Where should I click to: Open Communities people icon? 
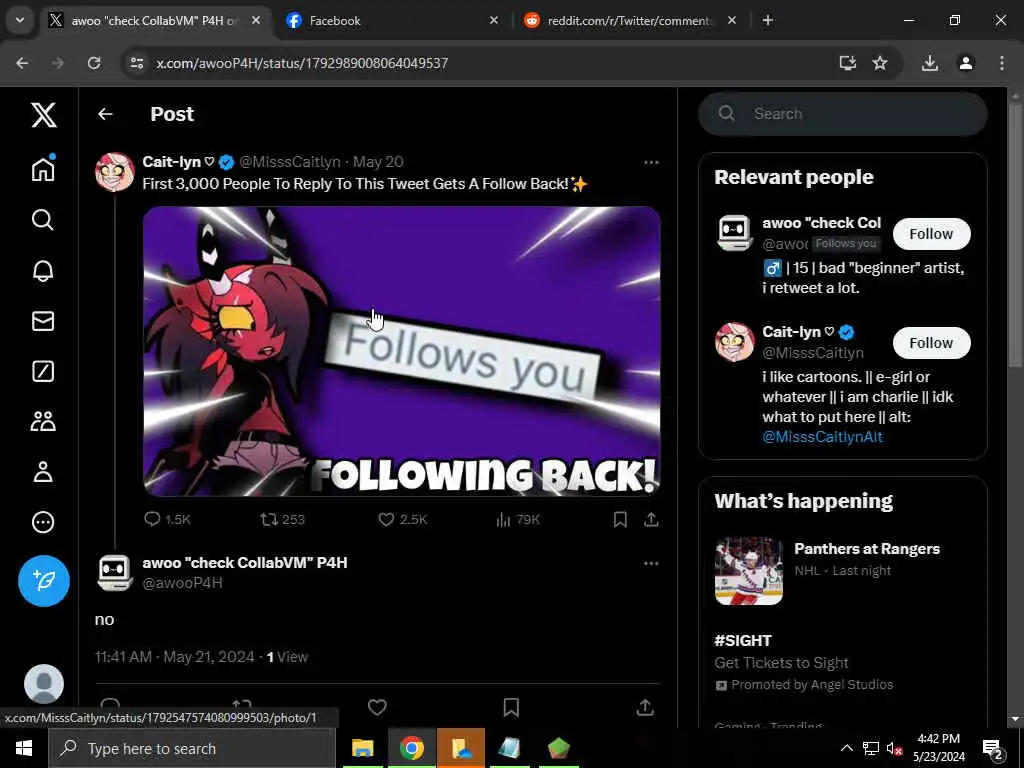[x=43, y=421]
